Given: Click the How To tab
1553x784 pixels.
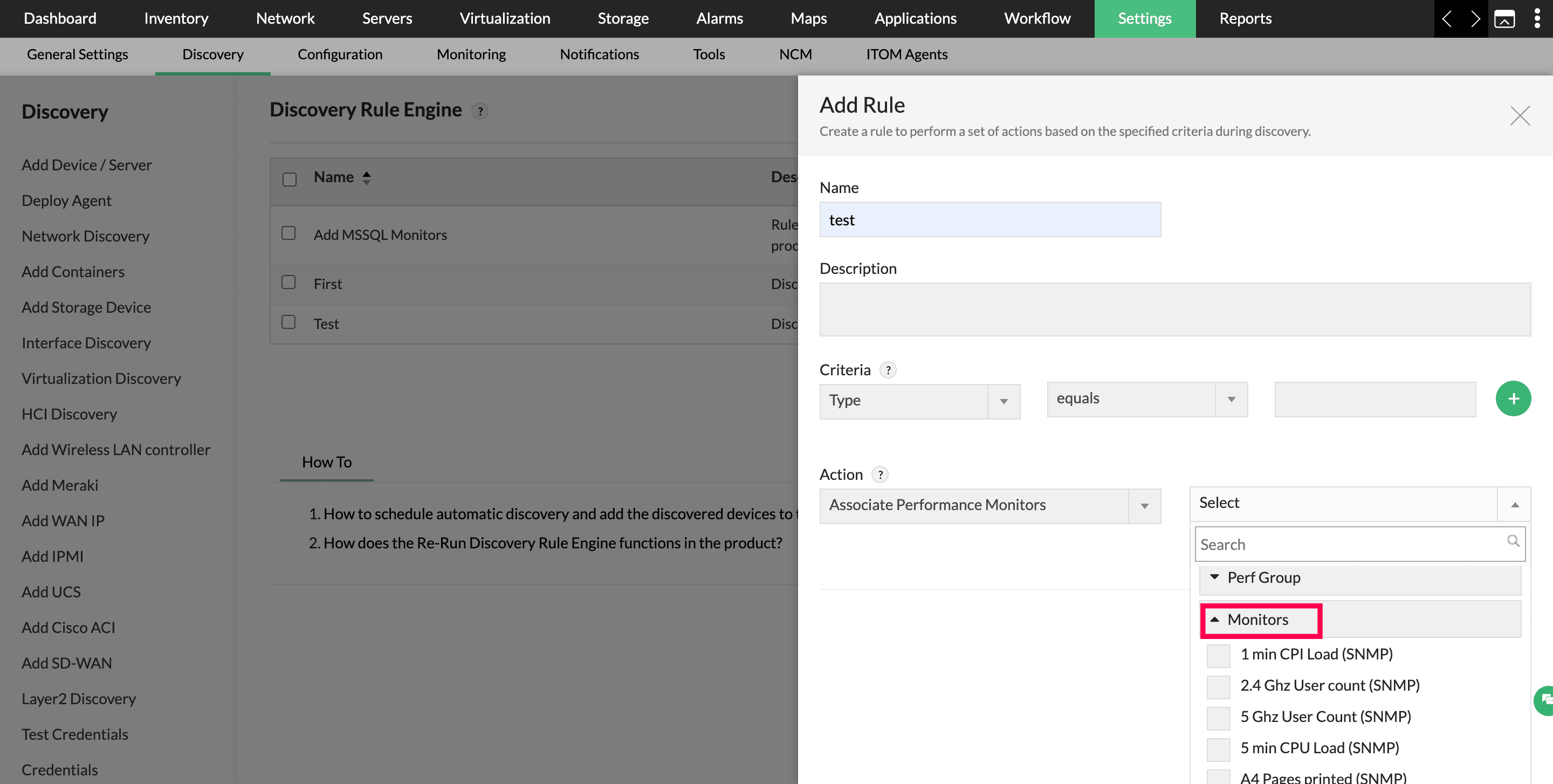Looking at the screenshot, I should 327,462.
